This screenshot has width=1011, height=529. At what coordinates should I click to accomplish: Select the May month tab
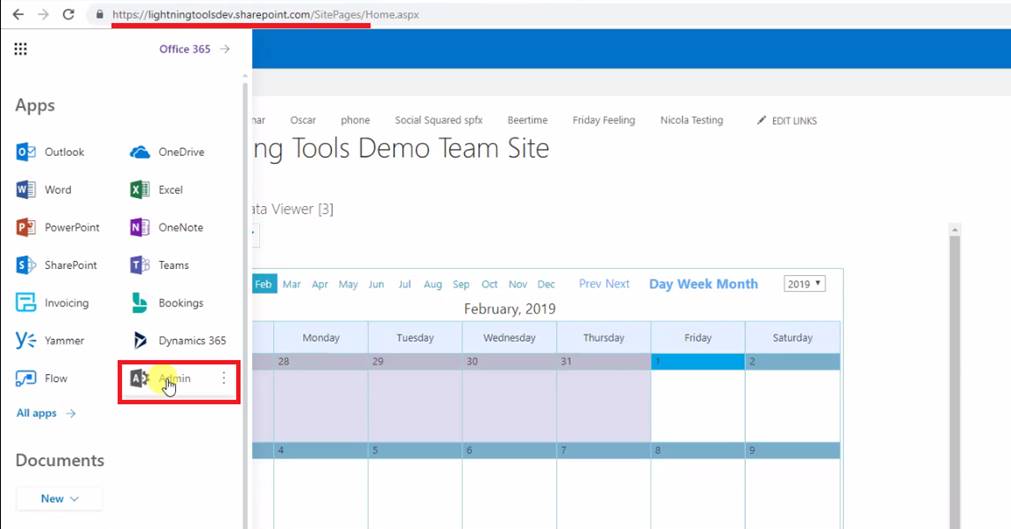click(x=348, y=284)
